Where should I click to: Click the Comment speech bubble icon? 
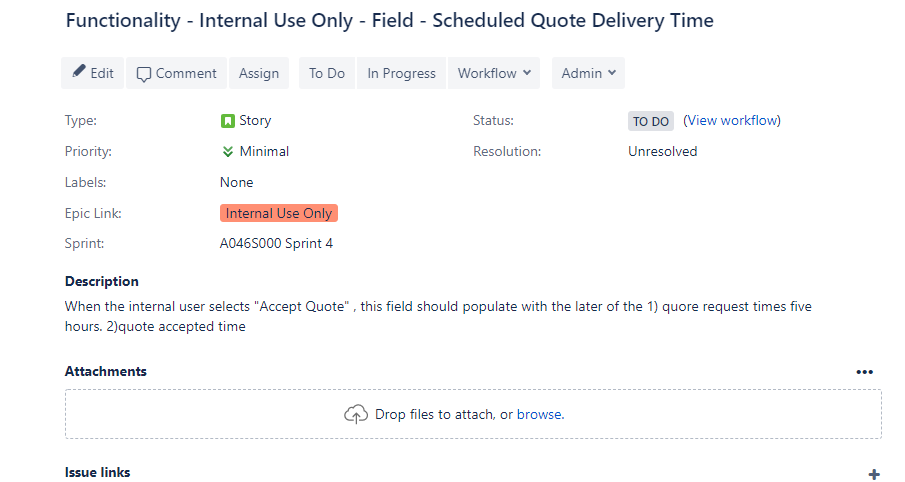144,74
